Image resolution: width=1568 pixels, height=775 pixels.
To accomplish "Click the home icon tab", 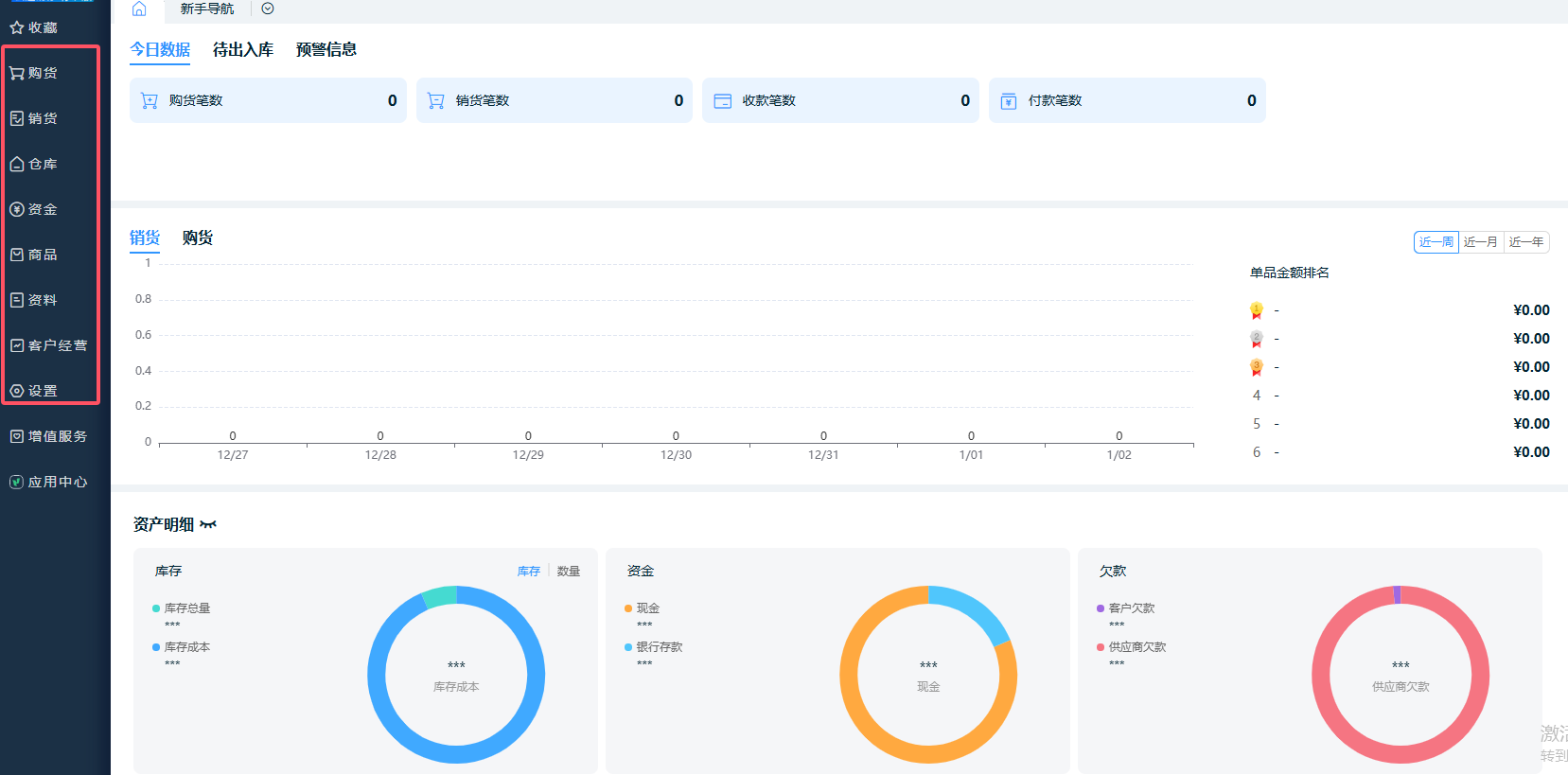I will tap(139, 9).
